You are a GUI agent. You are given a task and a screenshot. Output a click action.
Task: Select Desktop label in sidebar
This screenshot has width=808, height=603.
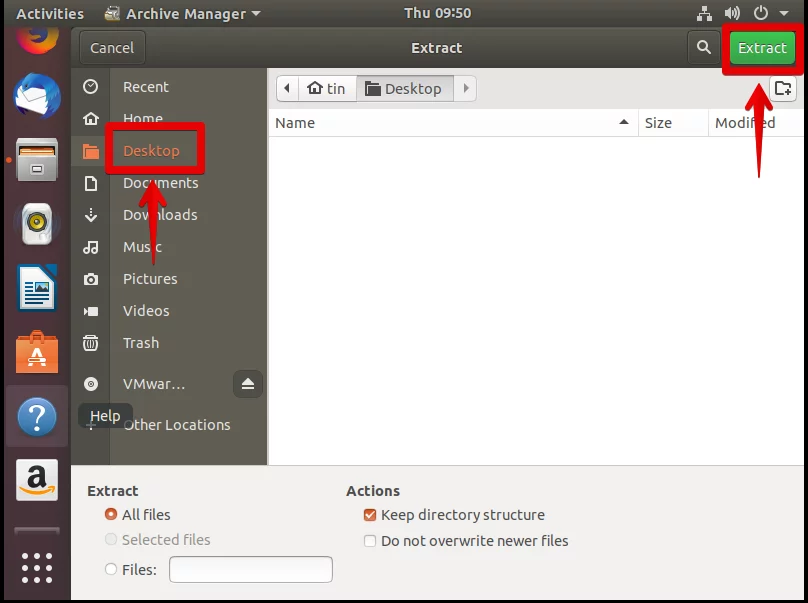(x=152, y=151)
